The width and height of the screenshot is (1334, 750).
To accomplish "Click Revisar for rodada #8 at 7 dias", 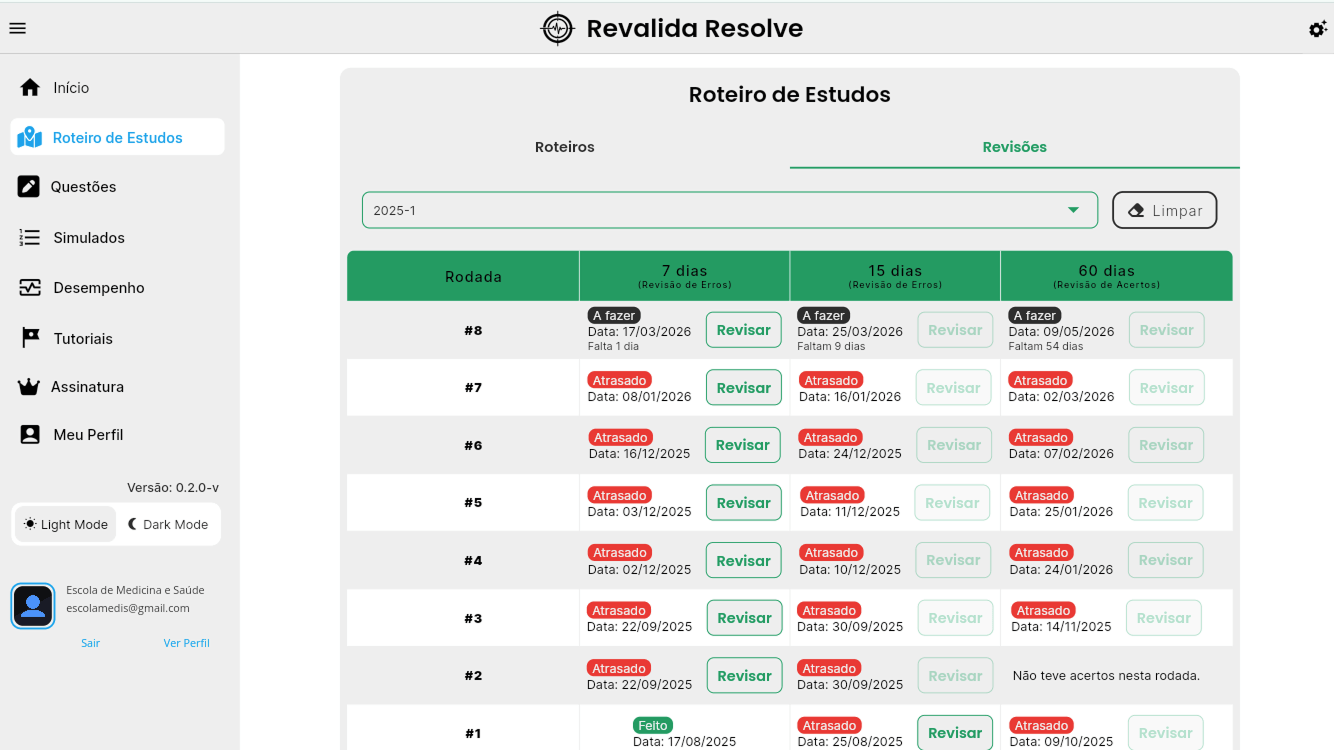I will click(x=743, y=329).
